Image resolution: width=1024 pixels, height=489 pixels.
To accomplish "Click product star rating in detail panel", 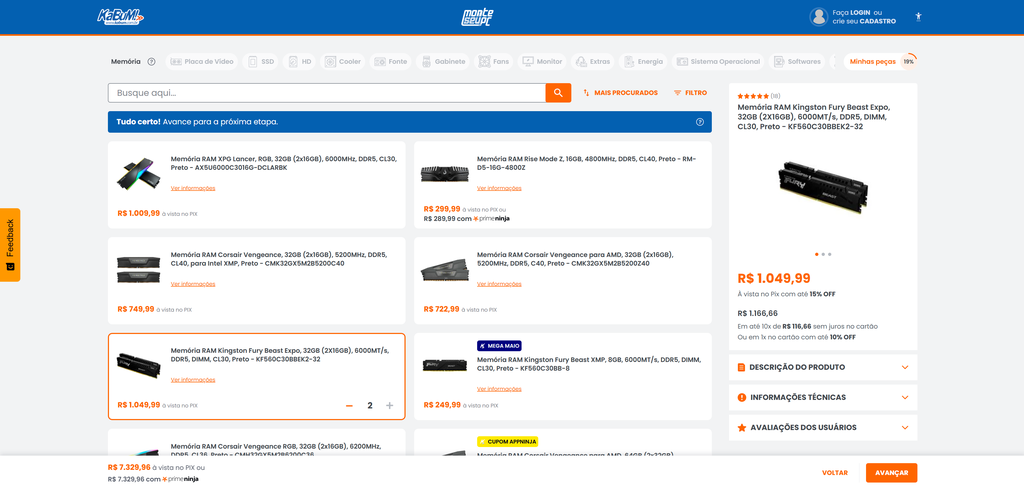I will click(x=753, y=96).
